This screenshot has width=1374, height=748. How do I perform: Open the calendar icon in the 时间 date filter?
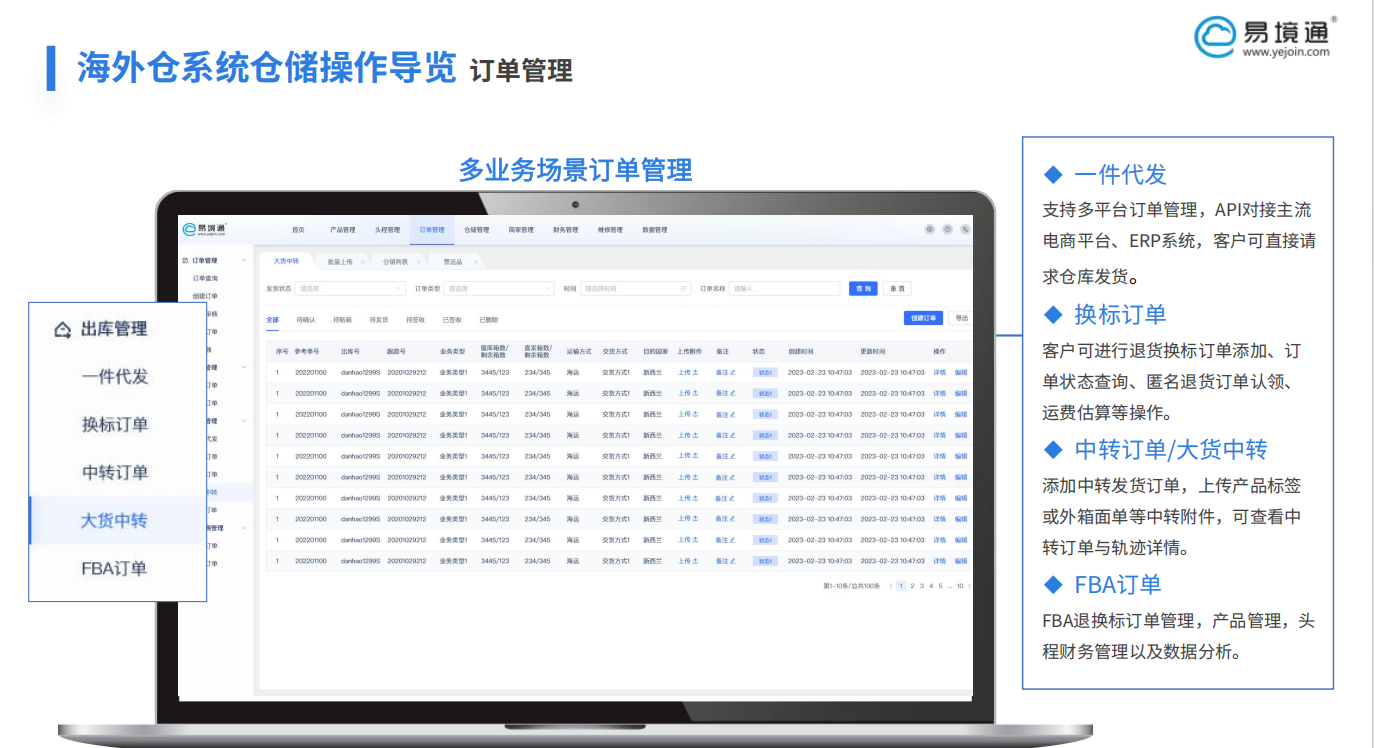(x=683, y=288)
